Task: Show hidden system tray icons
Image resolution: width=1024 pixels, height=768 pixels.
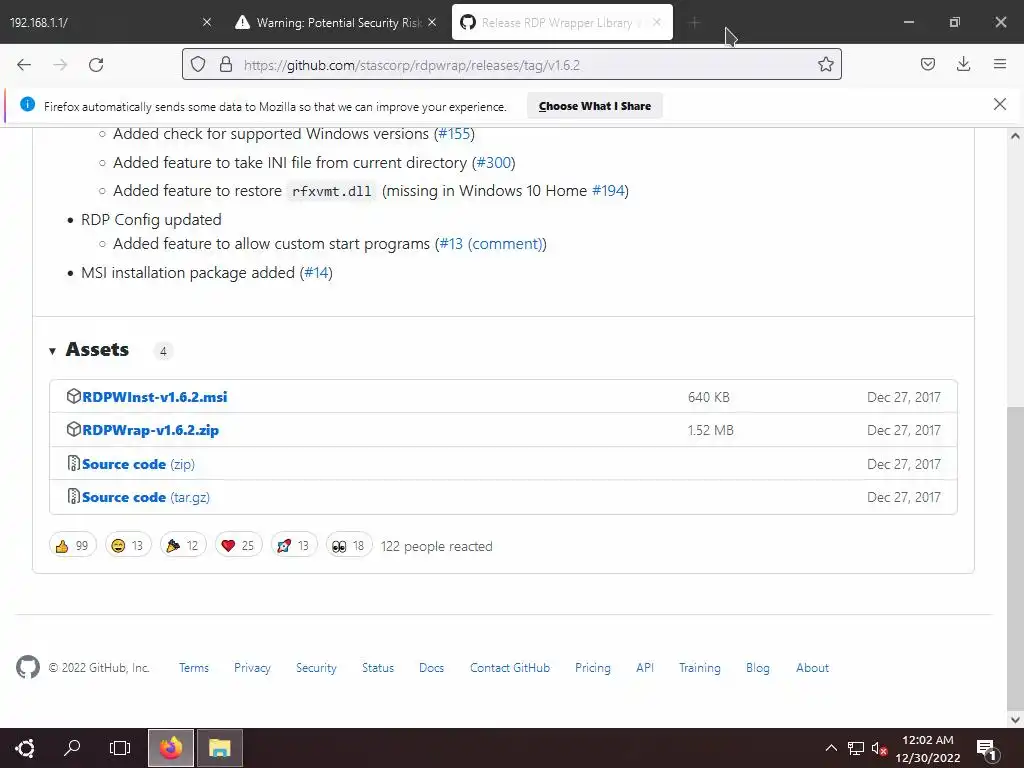Action: tap(831, 748)
